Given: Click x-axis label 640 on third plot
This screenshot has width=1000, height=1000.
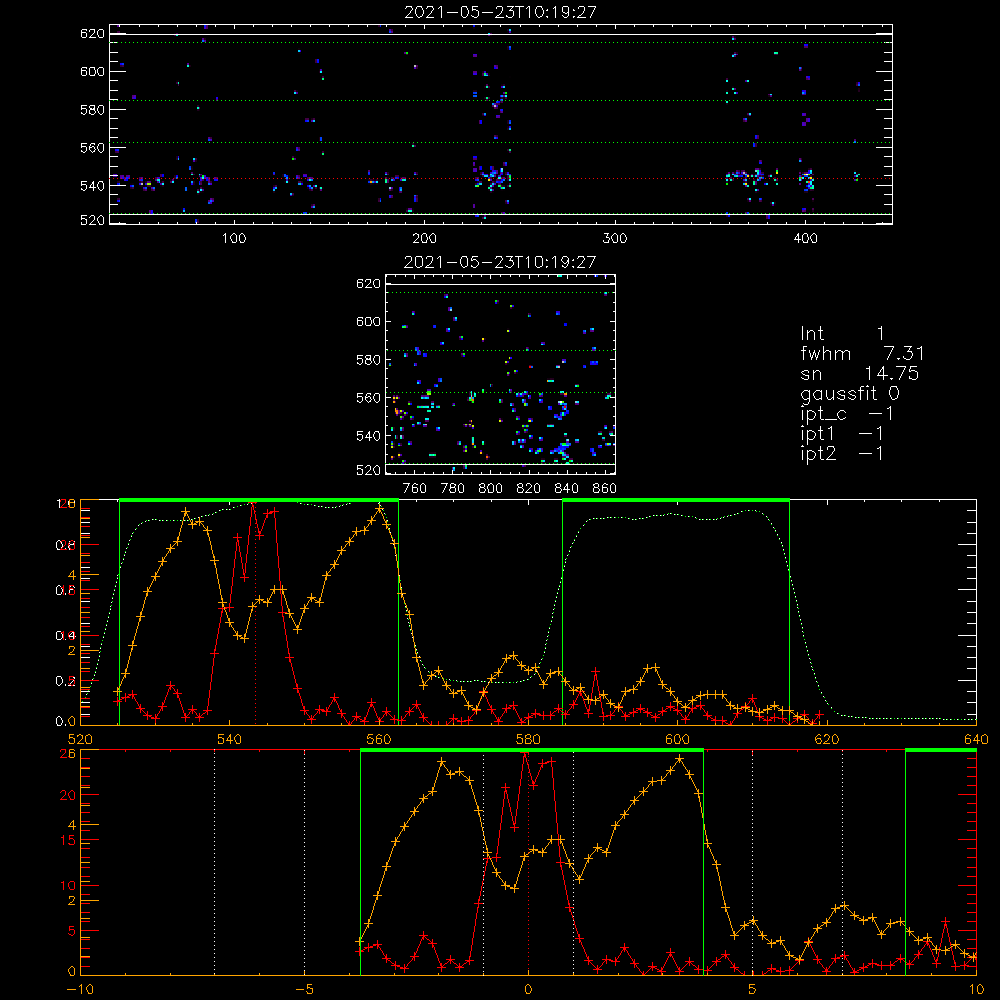Looking at the screenshot, I should [976, 739].
